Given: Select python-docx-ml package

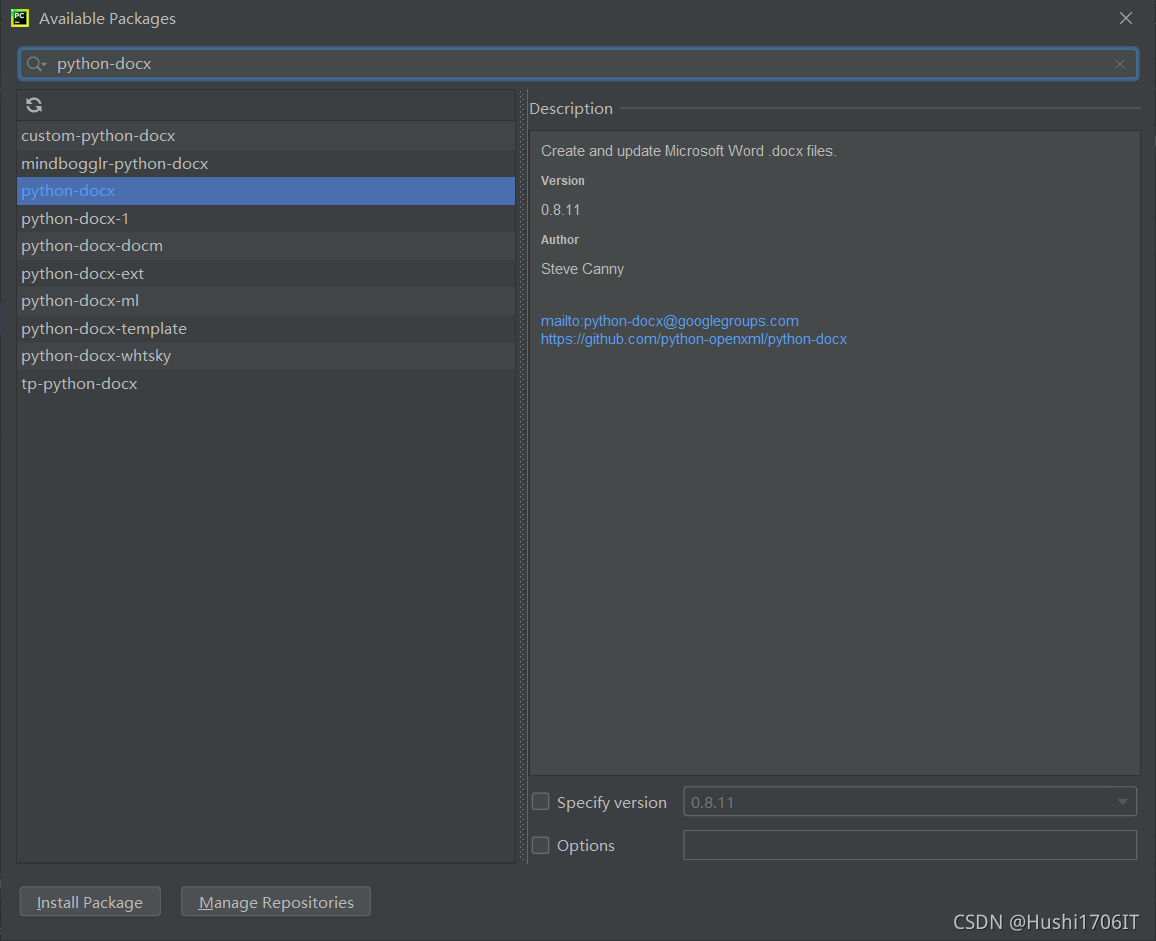Looking at the screenshot, I should pos(265,301).
